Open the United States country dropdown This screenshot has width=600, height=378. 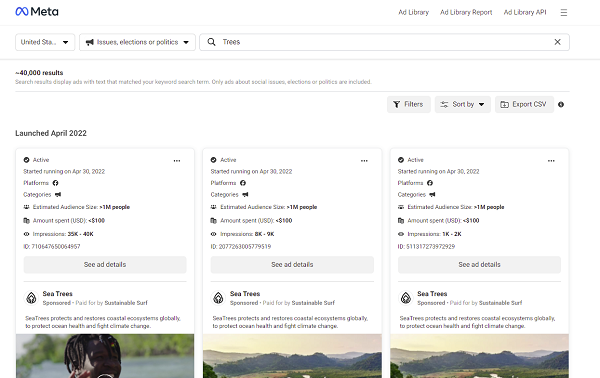click(x=45, y=42)
